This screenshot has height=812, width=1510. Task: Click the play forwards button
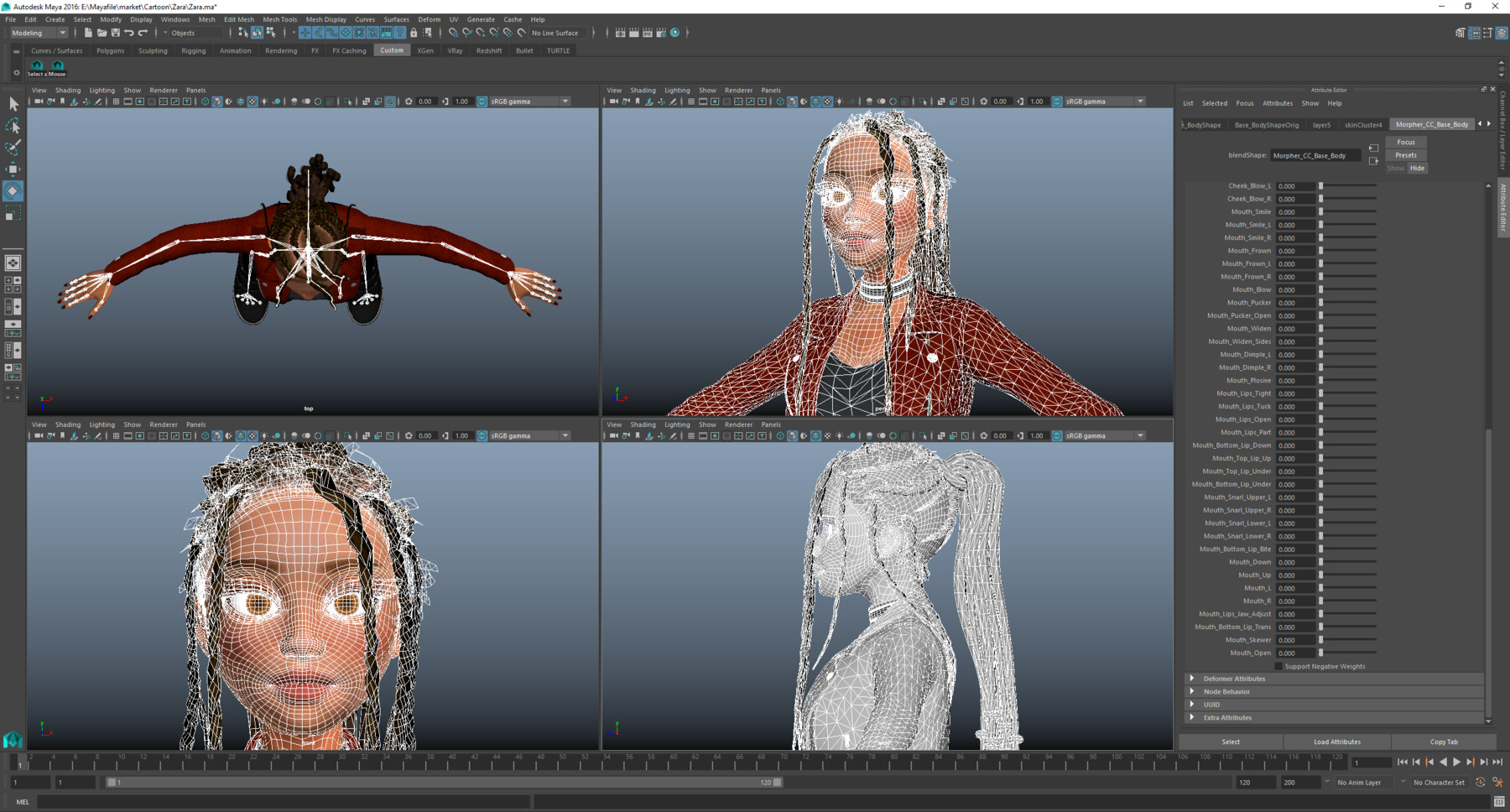(1456, 762)
